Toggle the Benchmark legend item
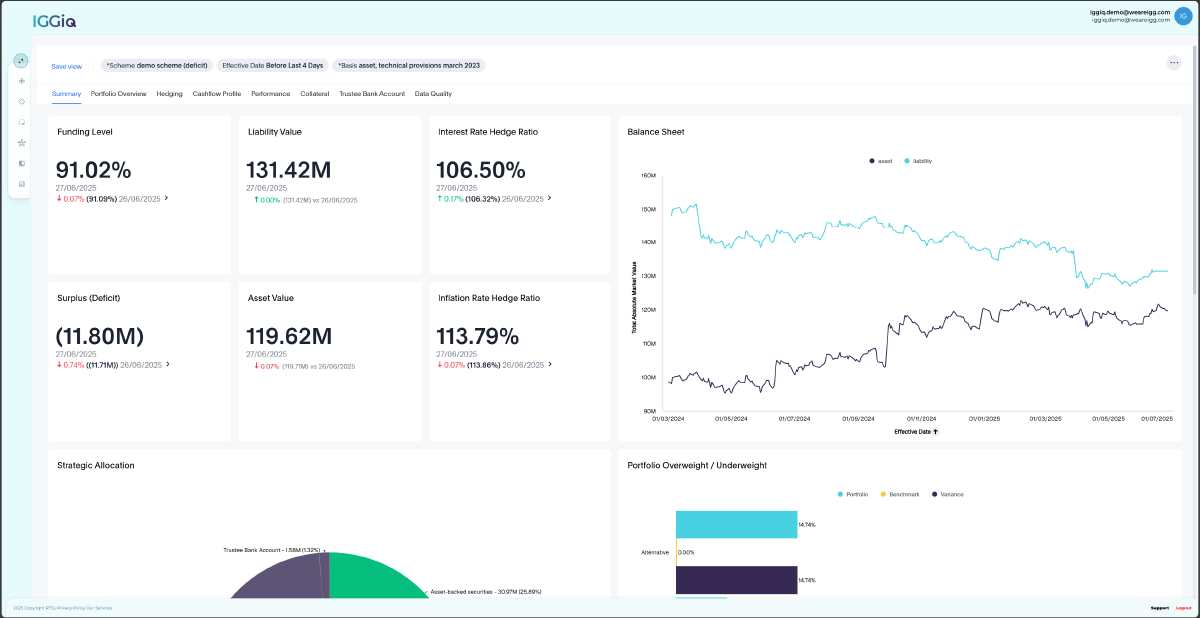Image resolution: width=1200 pixels, height=618 pixels. coord(899,494)
